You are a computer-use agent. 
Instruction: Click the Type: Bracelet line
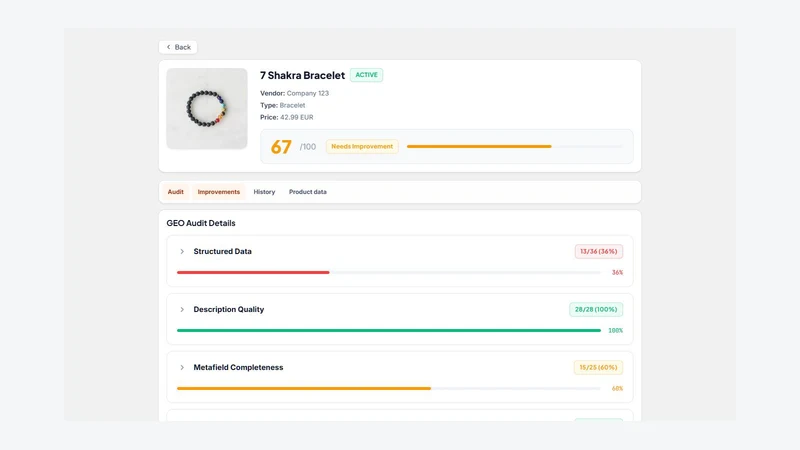[283, 105]
